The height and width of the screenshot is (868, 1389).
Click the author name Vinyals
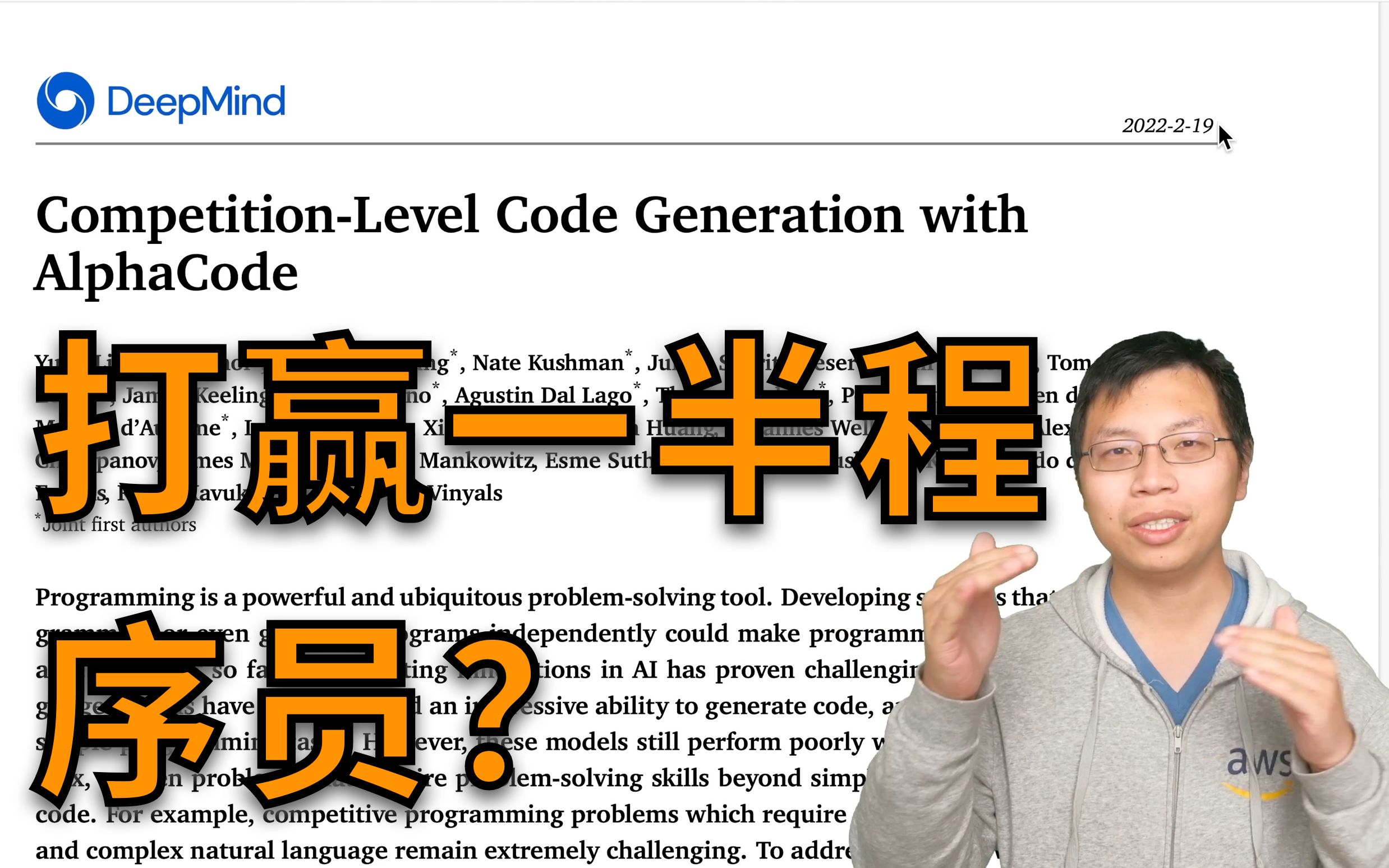coord(465,493)
